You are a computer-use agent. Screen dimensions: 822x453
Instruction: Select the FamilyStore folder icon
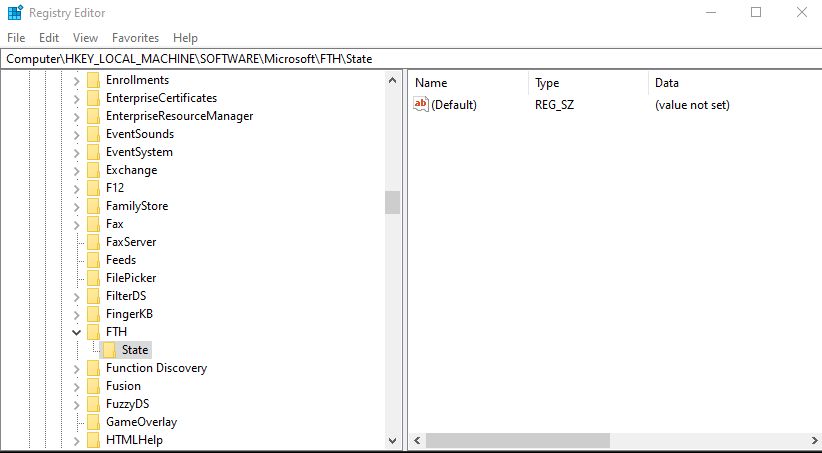pos(93,206)
